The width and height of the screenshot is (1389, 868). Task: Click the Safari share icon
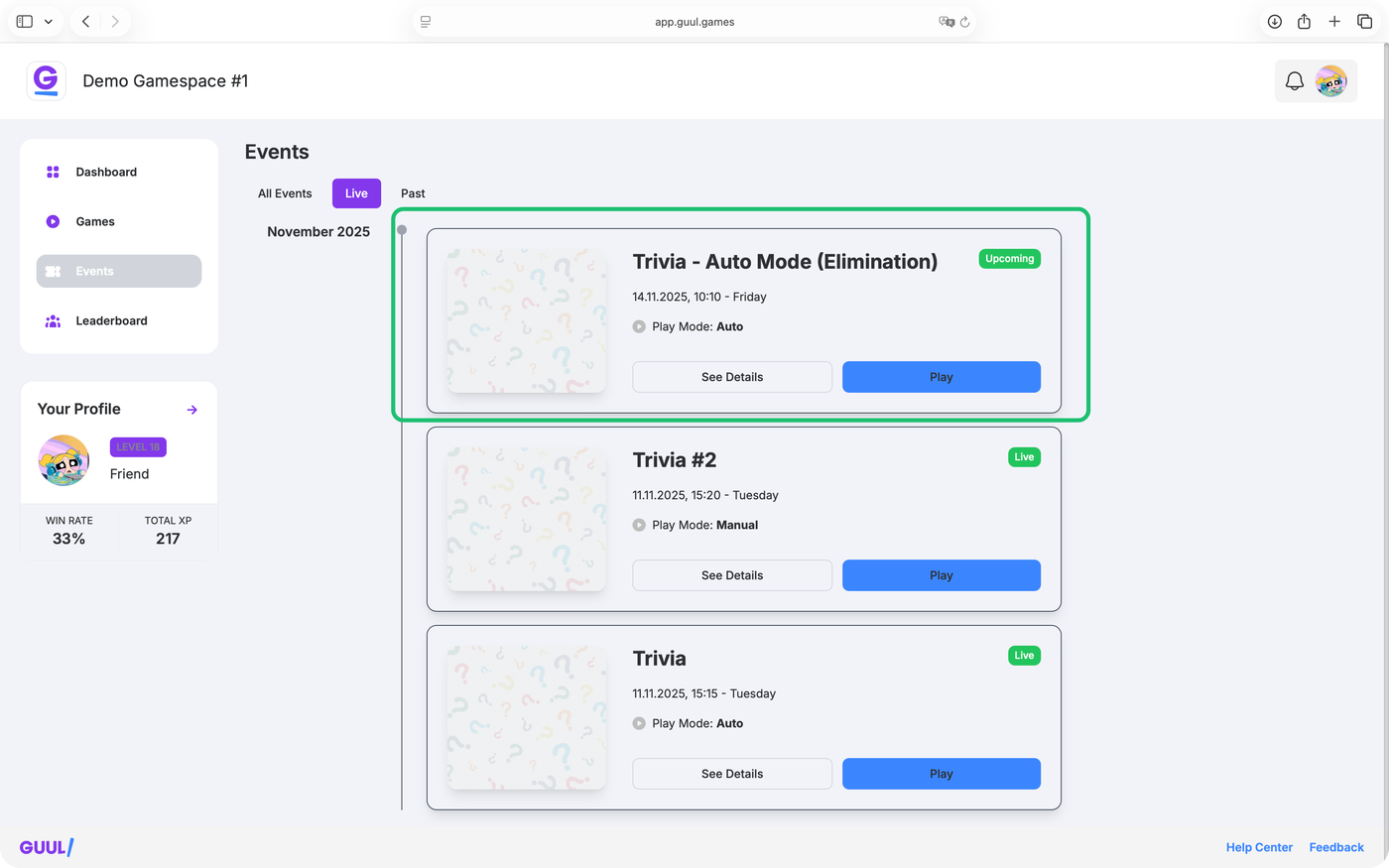click(1305, 22)
